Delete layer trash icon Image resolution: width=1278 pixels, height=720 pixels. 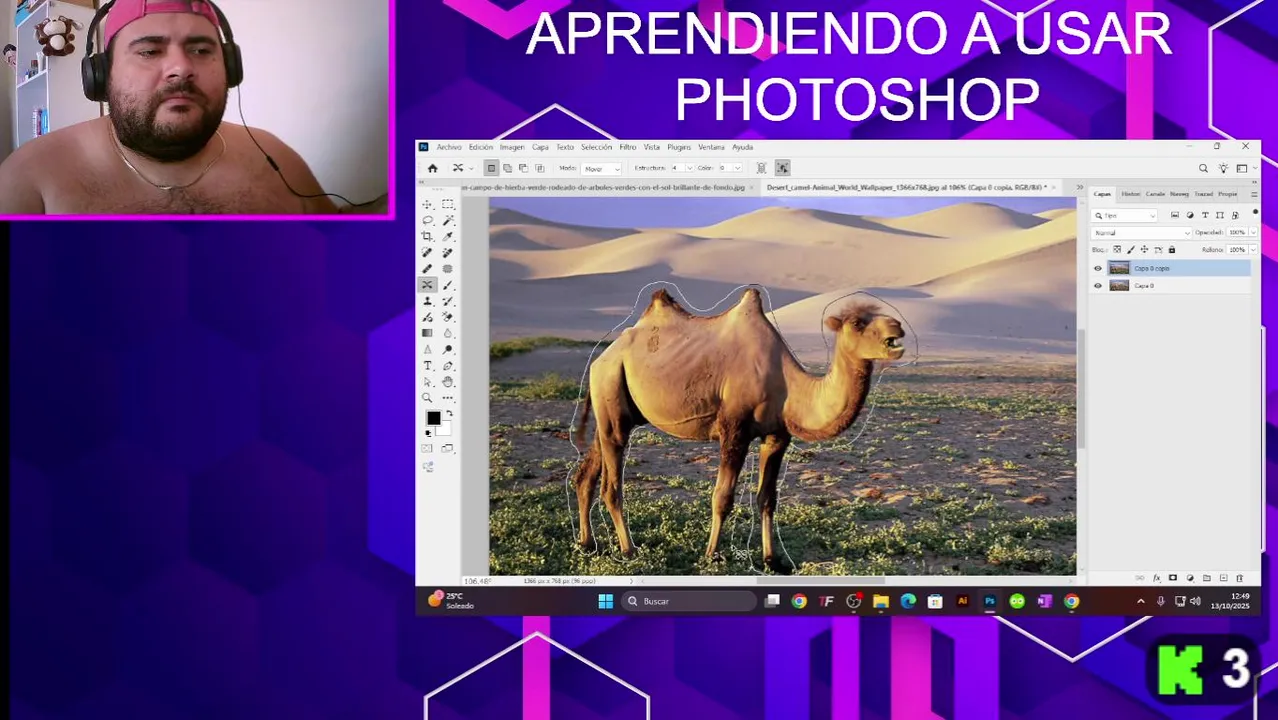[x=1240, y=578]
